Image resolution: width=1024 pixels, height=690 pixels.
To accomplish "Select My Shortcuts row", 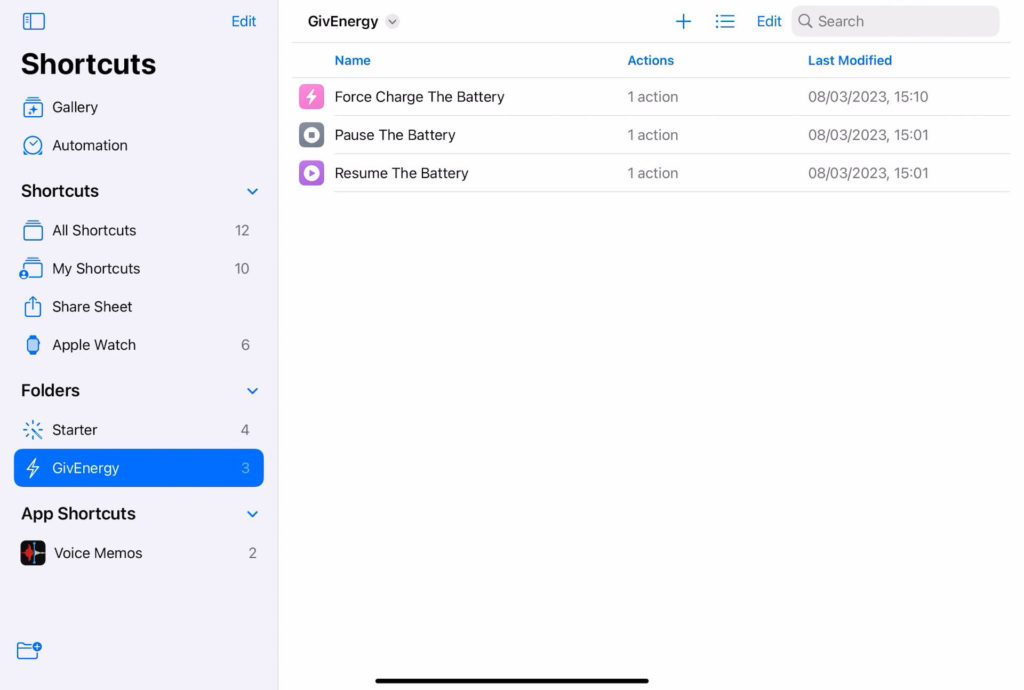I will tap(138, 268).
